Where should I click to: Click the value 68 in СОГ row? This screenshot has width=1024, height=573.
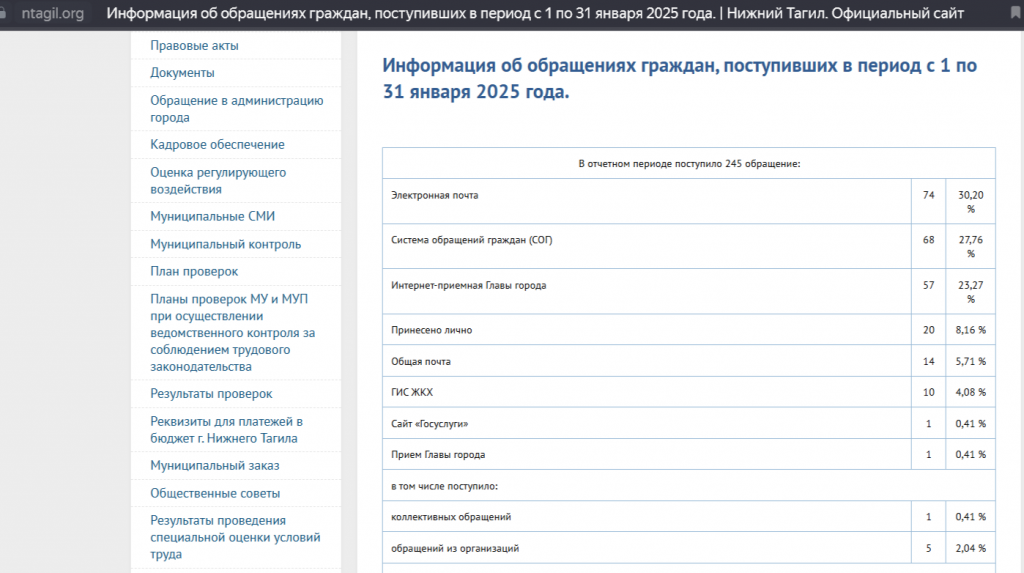point(929,240)
